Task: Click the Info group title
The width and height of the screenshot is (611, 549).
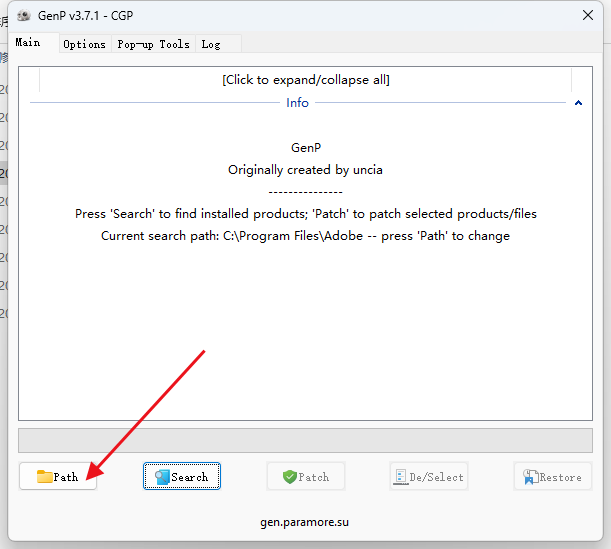Action: (297, 103)
